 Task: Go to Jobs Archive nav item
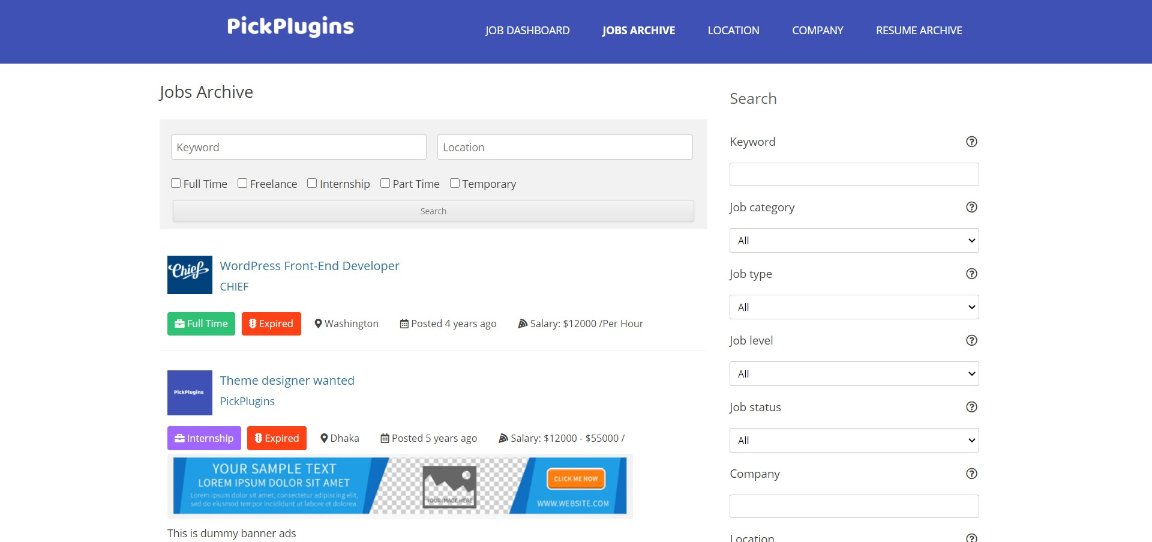pos(638,31)
